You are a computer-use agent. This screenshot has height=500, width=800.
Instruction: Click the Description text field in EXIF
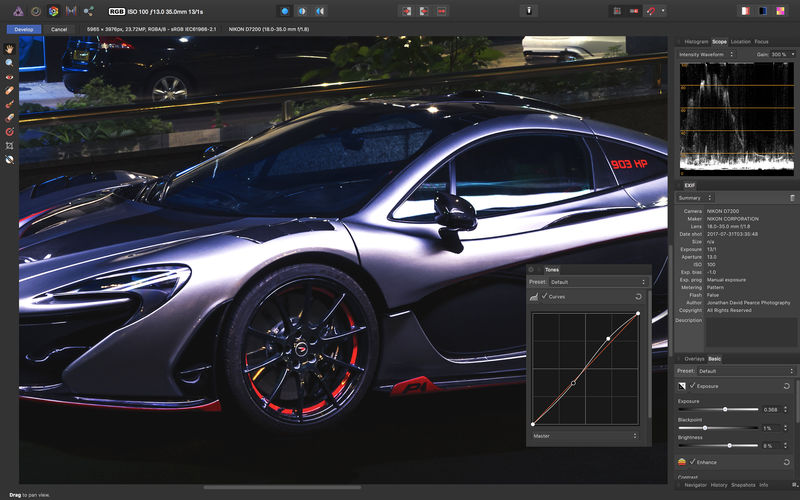[750, 332]
